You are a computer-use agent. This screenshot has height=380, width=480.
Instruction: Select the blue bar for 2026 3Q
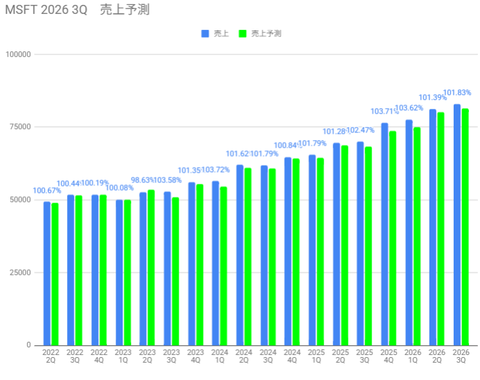tap(457, 225)
